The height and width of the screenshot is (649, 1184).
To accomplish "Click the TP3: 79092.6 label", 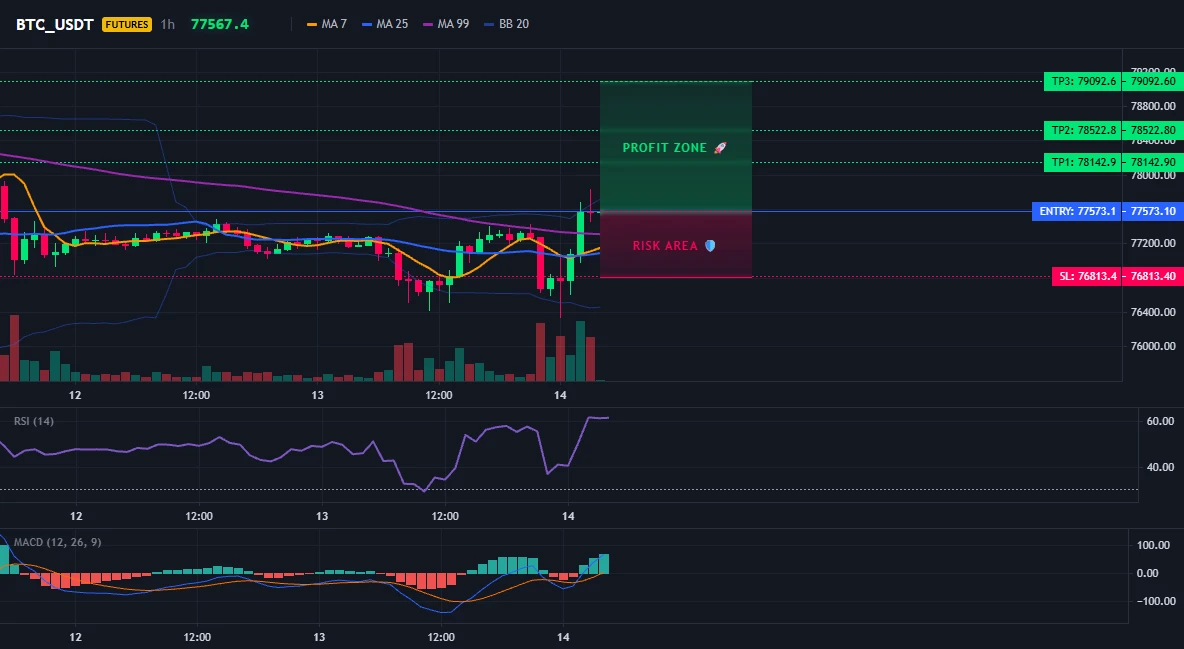I will coord(1083,81).
